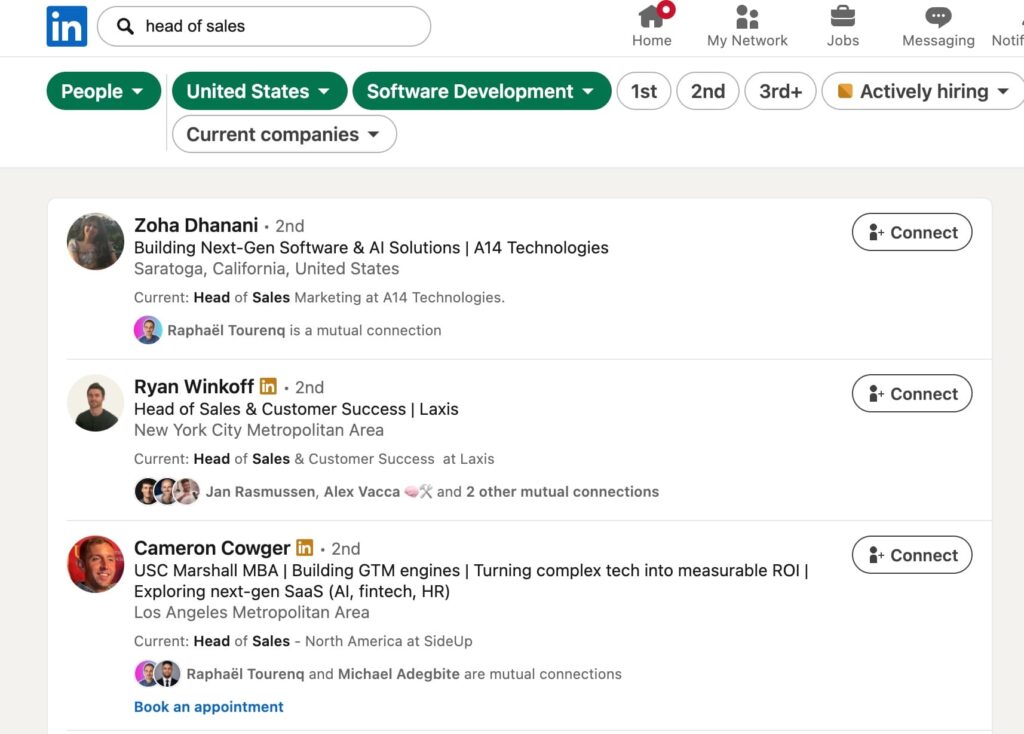Image resolution: width=1024 pixels, height=734 pixels.
Task: Enable the 1st connections filter
Action: pos(643,91)
